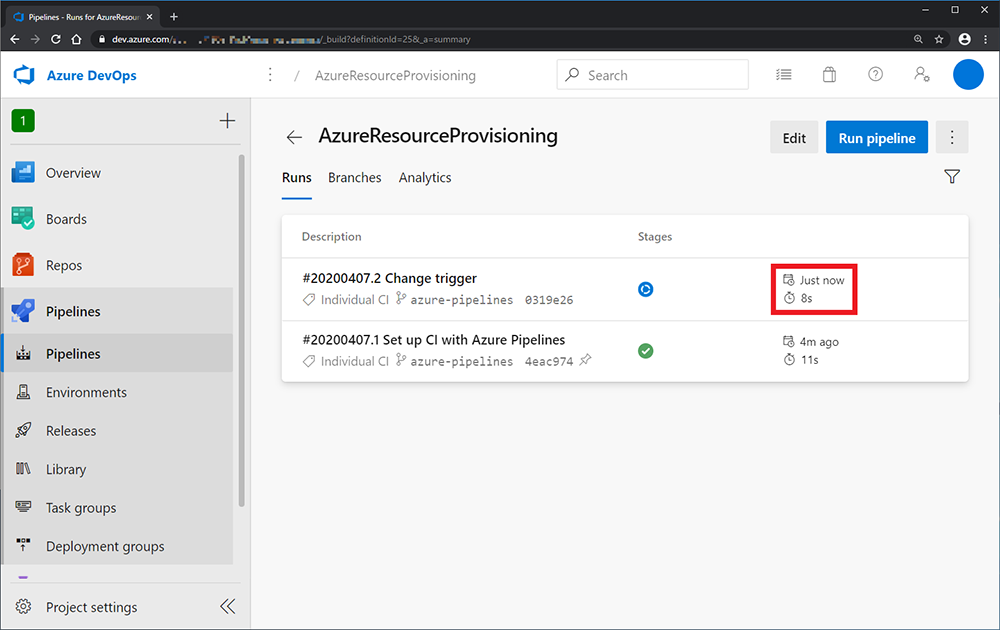Image resolution: width=1000 pixels, height=630 pixels.
Task: Click commit hash 4eac974
Action: (x=549, y=362)
